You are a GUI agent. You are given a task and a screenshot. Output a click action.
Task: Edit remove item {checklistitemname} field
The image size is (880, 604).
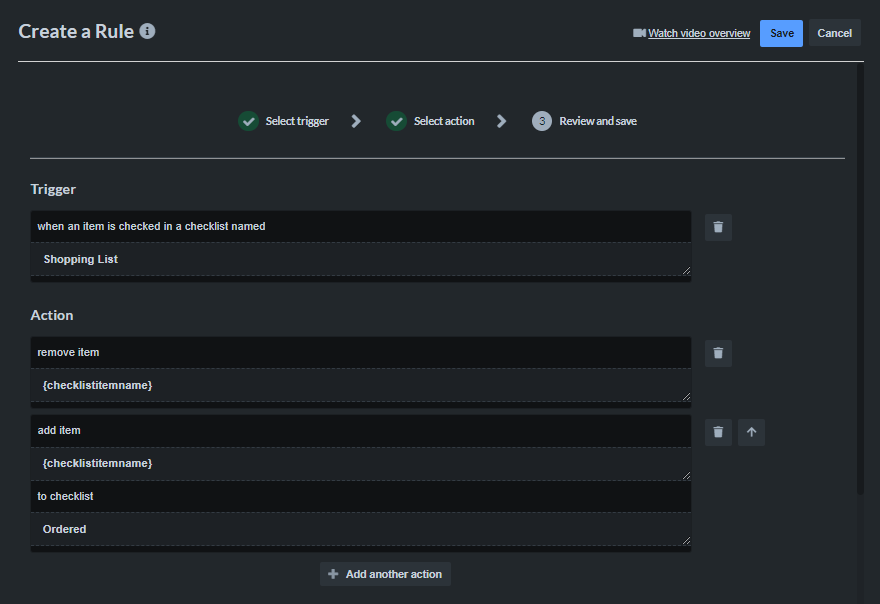point(360,385)
